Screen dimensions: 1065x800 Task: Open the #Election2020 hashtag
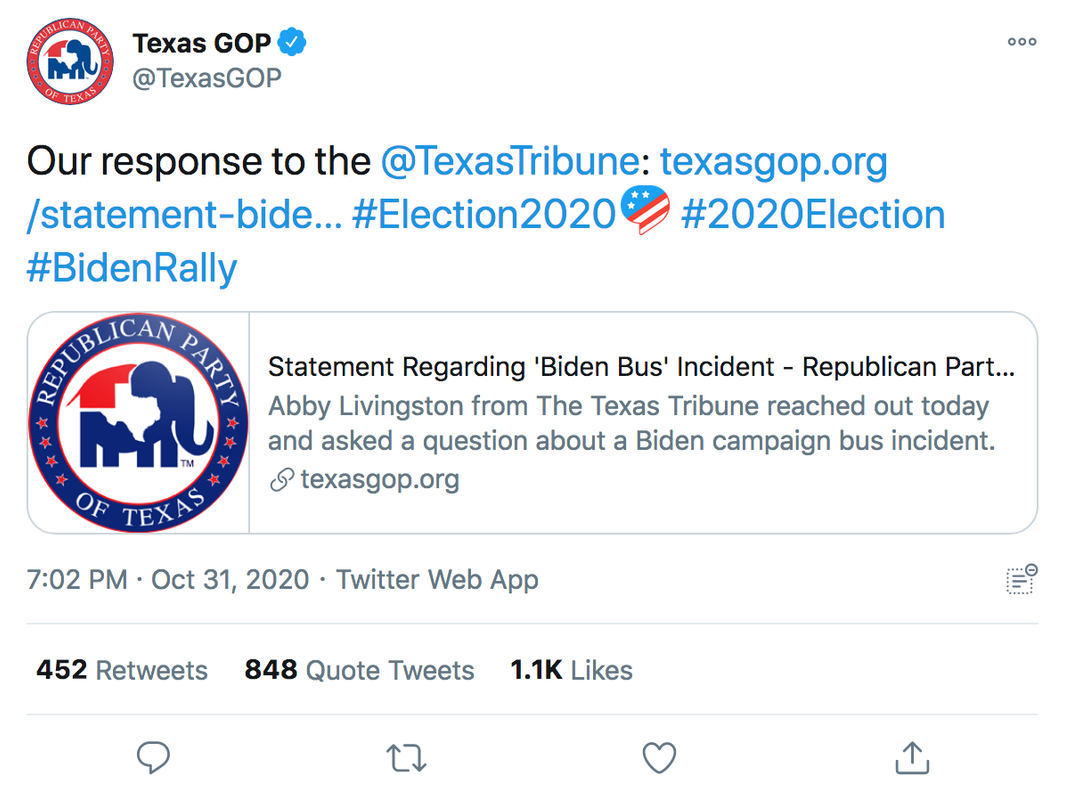(x=484, y=215)
